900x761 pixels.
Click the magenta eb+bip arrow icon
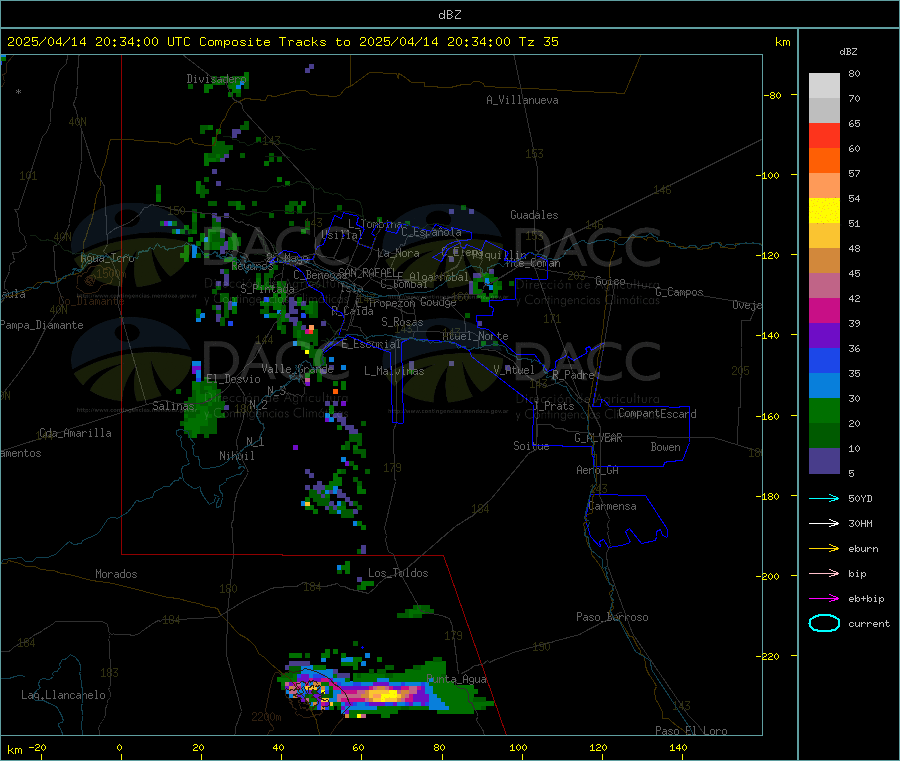coord(824,599)
